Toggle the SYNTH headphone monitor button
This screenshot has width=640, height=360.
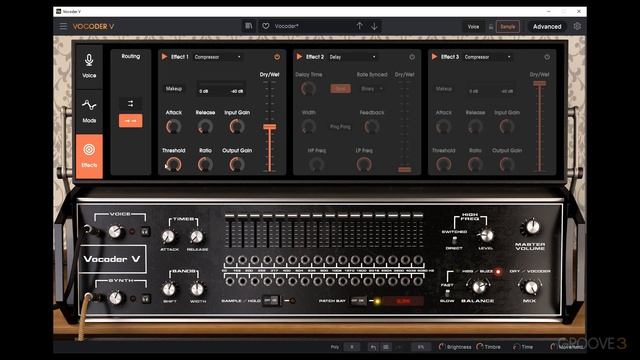[x=145, y=299]
